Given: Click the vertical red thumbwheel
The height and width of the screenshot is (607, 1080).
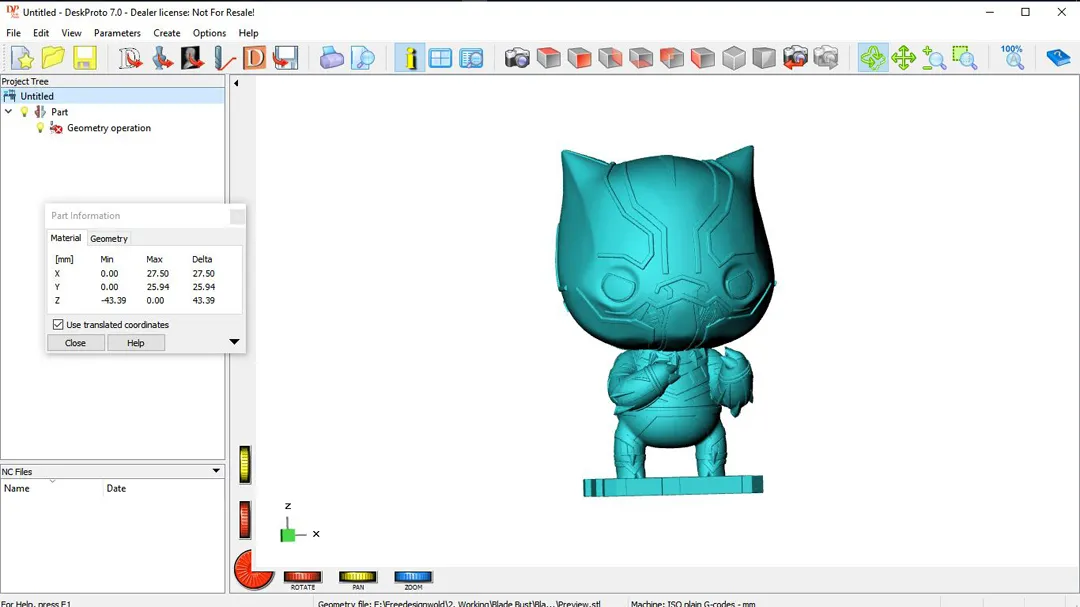Looking at the screenshot, I should pos(245,519).
